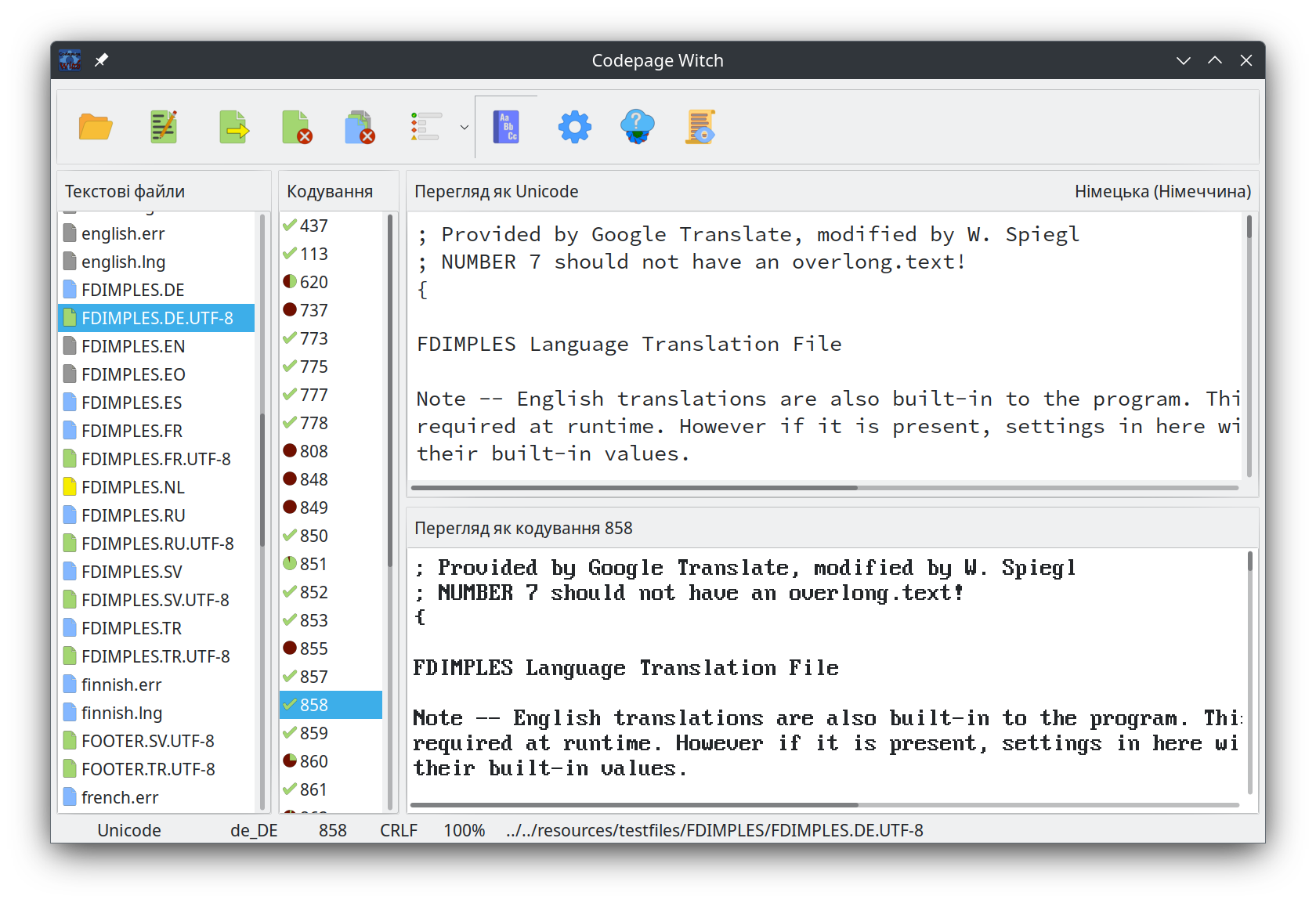
Task: Click the scroll with eye icon
Action: pos(700,127)
